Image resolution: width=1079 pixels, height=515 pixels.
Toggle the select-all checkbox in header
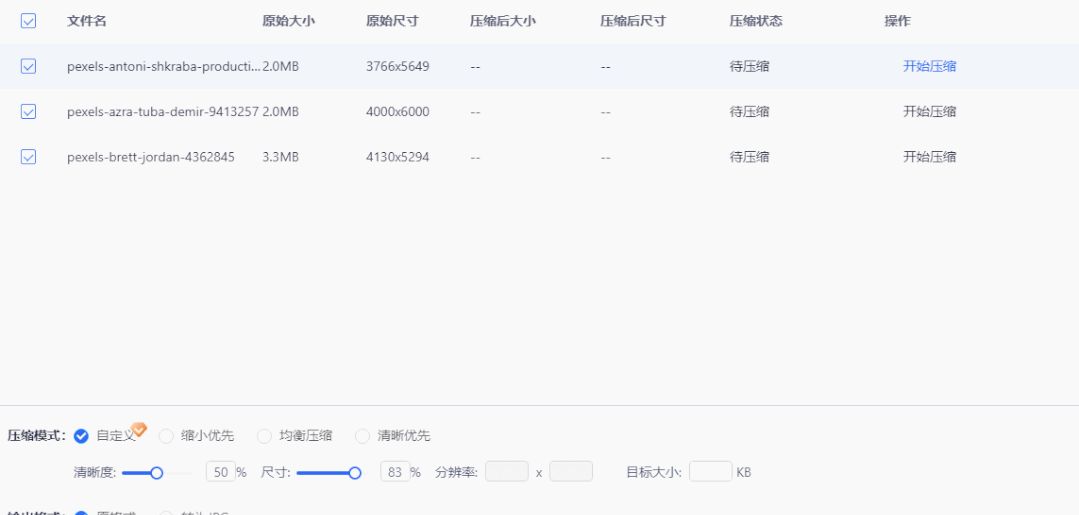coord(28,21)
